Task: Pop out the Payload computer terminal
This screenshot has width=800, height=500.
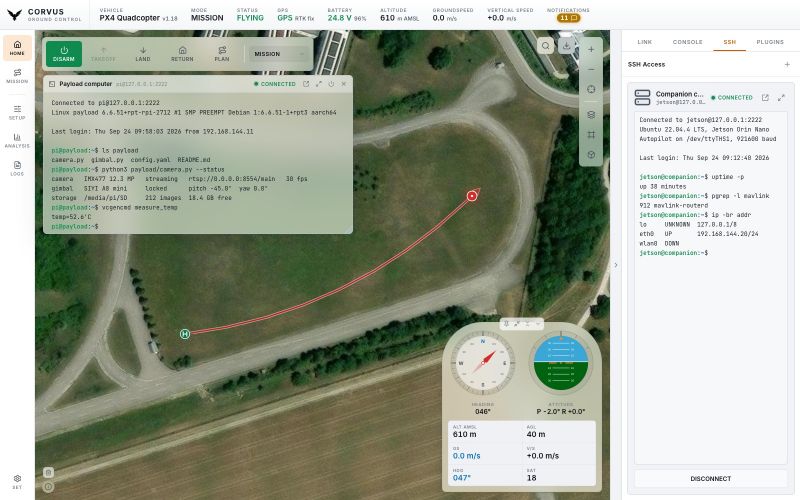Action: point(306,84)
